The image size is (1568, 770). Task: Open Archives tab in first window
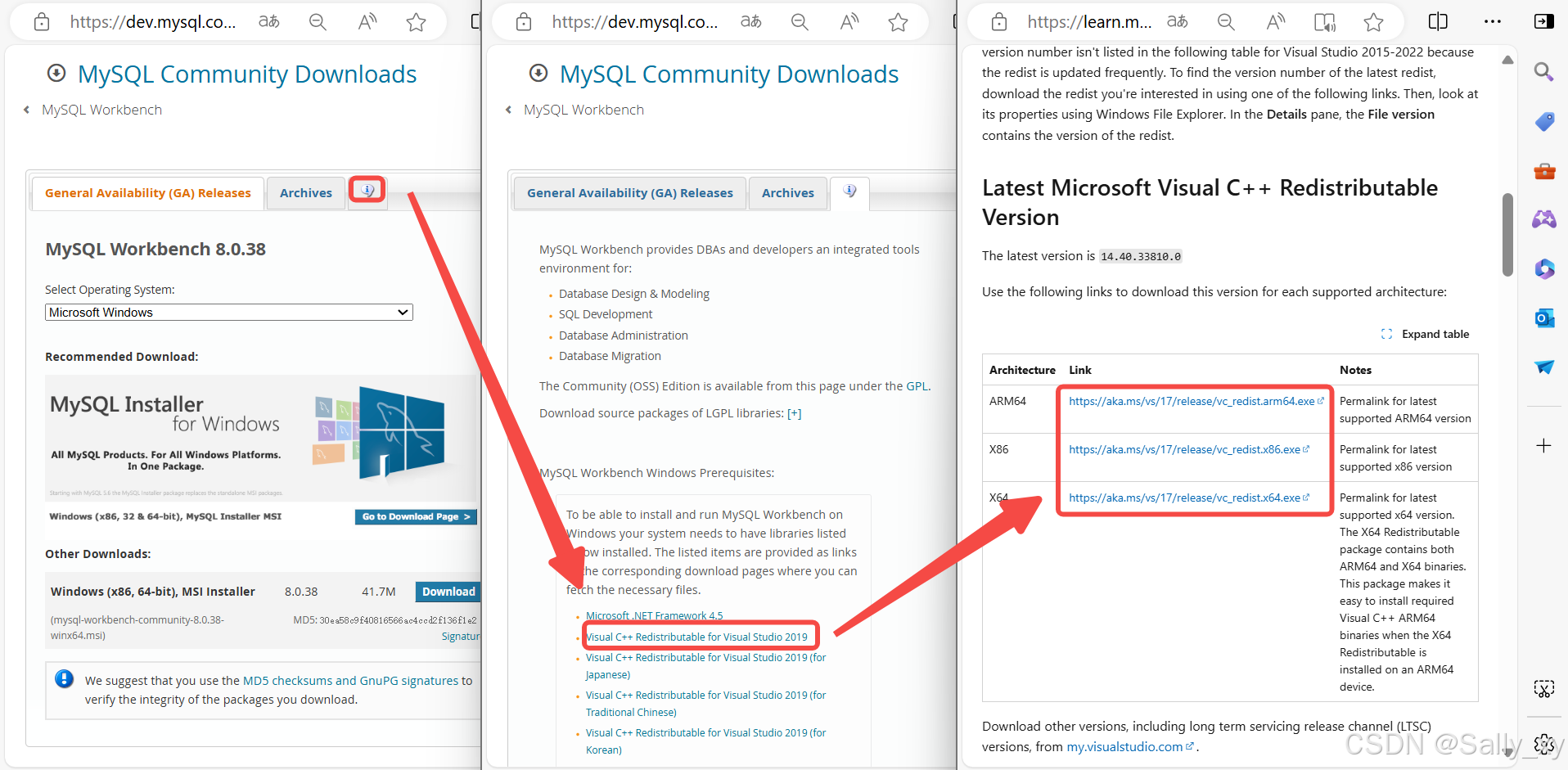click(x=306, y=193)
